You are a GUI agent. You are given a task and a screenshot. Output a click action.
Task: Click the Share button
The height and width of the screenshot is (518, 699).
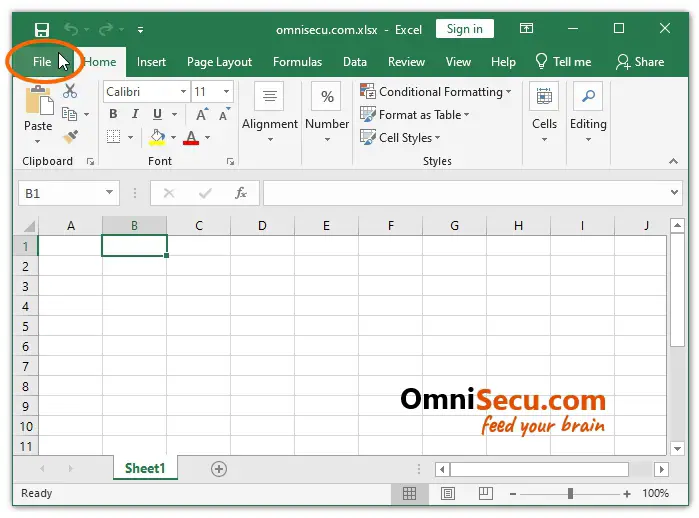[640, 62]
